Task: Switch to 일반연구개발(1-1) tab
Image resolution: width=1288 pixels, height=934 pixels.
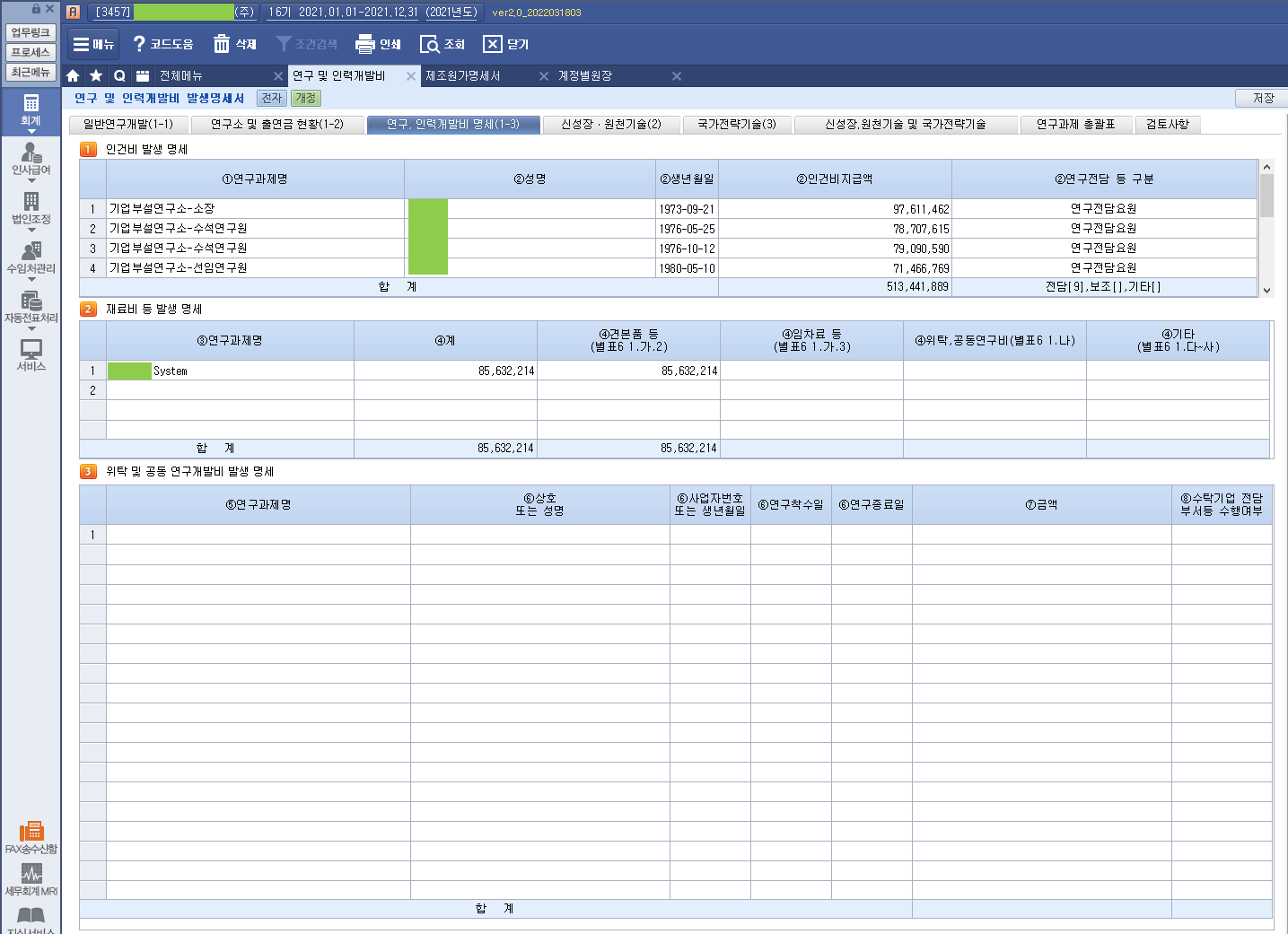Action: 128,125
